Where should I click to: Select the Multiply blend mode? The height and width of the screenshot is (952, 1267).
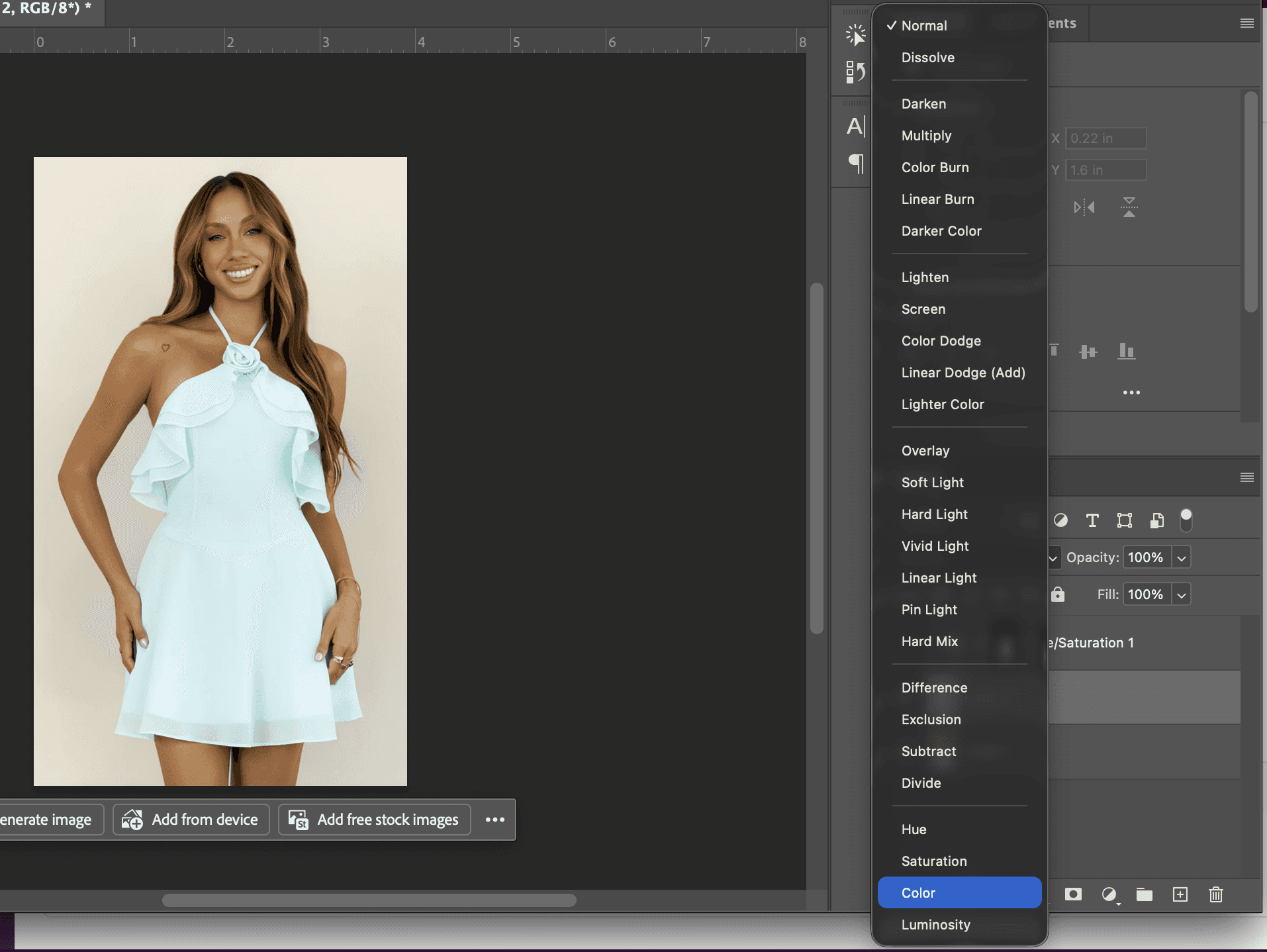[x=959, y=135]
